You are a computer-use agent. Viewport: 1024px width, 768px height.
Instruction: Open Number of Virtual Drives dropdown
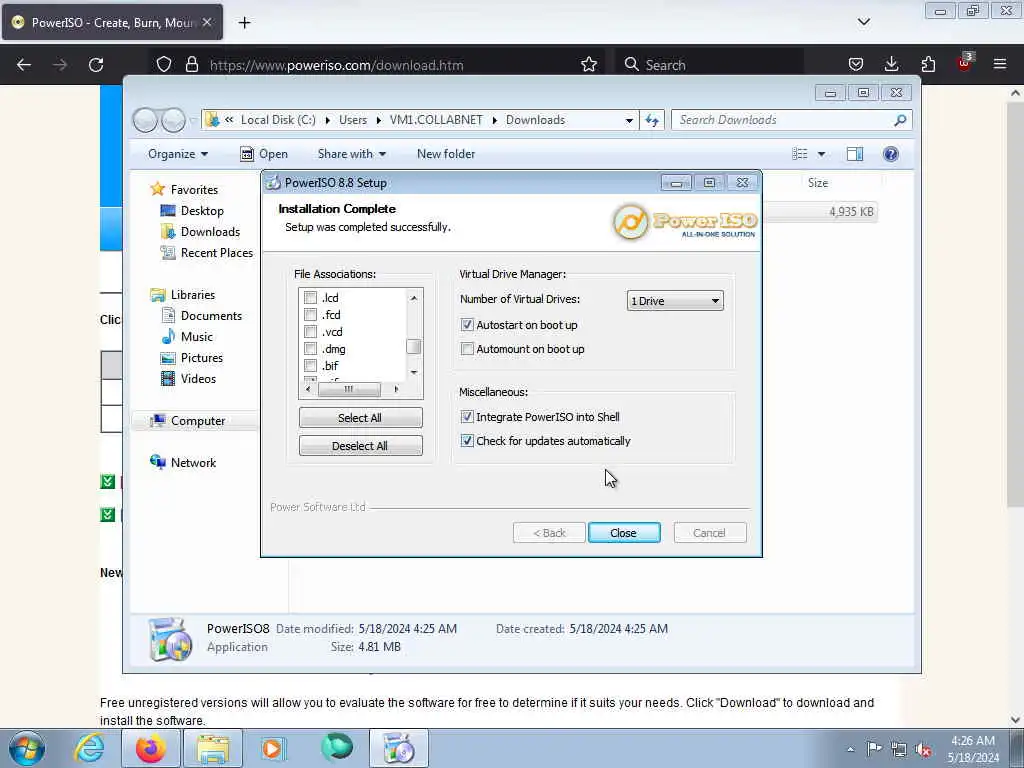click(x=675, y=300)
